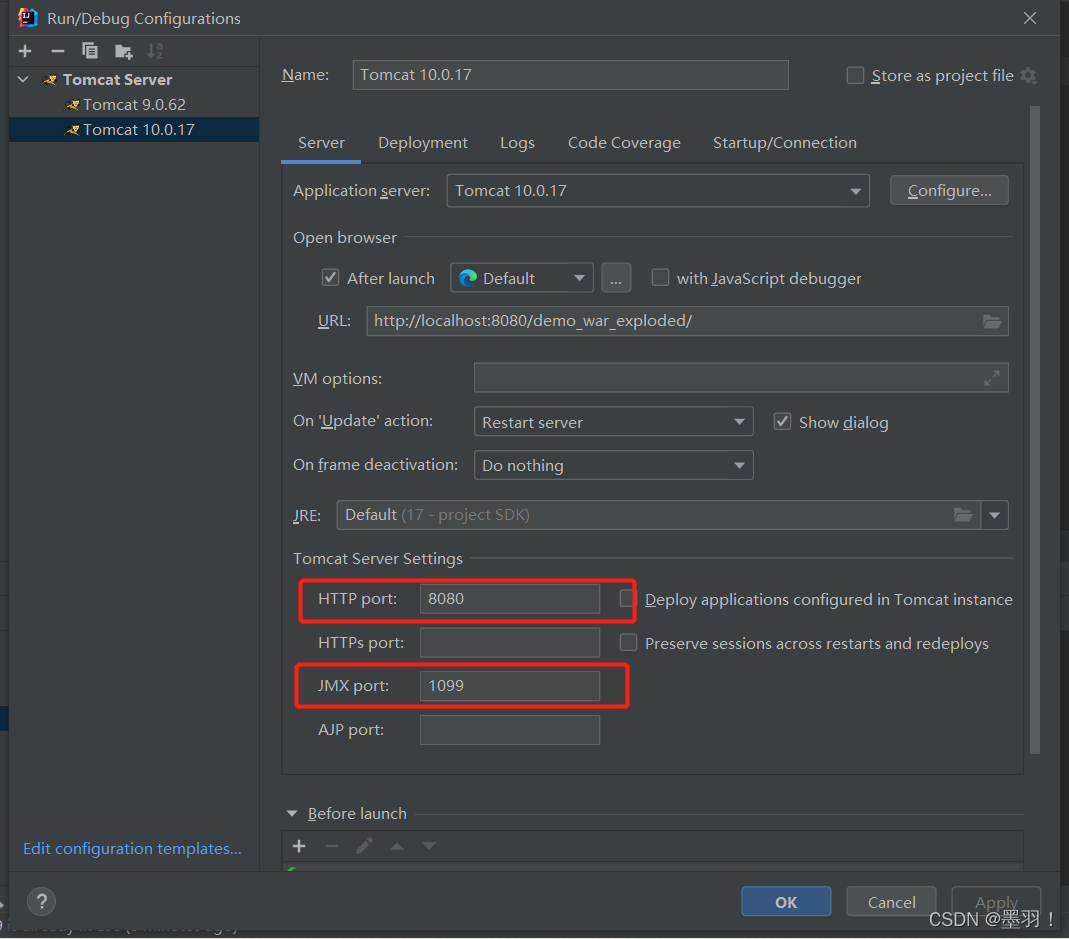Open the browse folder icon in URL field

[x=992, y=321]
